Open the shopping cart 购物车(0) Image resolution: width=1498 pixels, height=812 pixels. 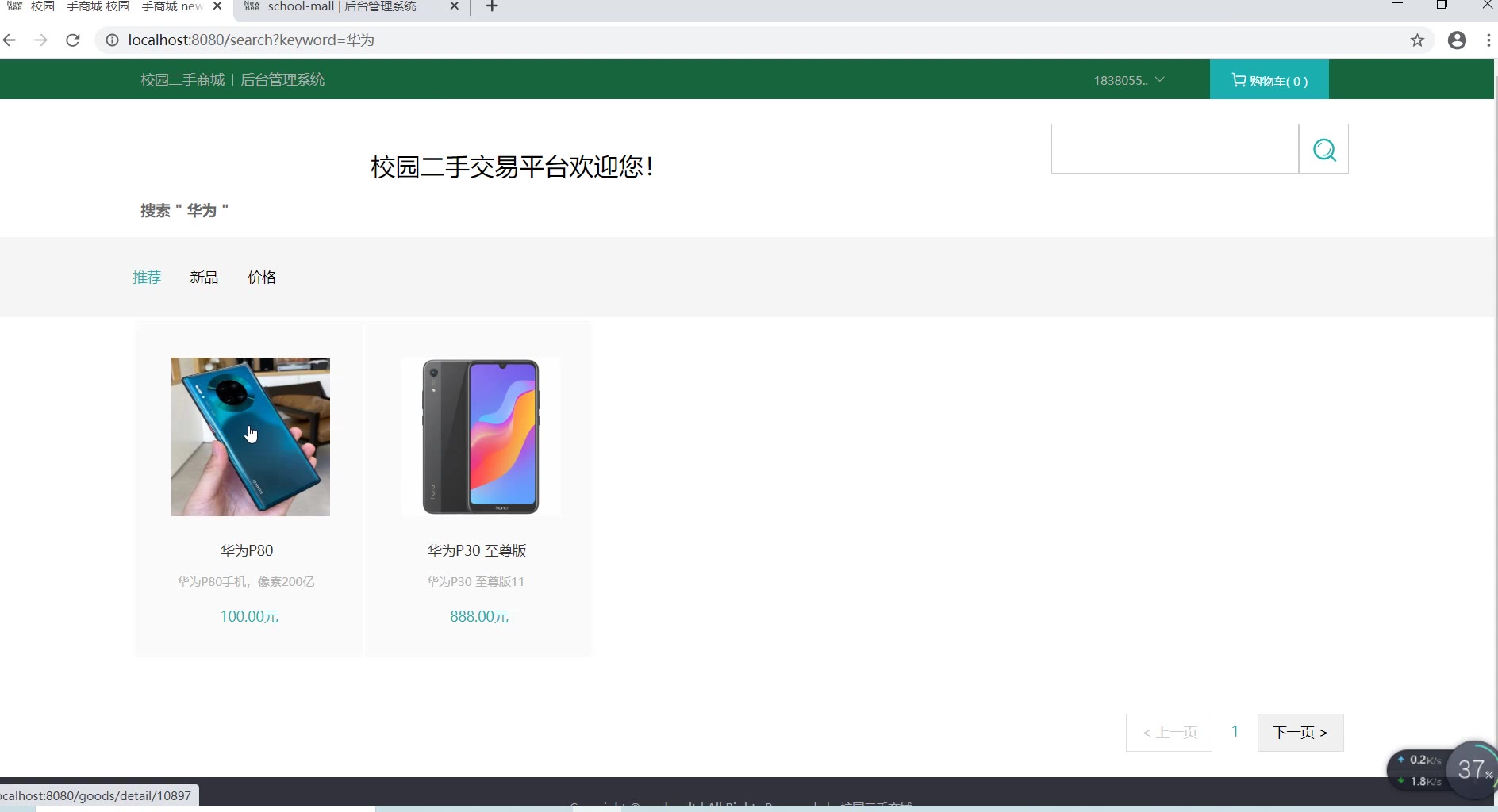point(1269,80)
